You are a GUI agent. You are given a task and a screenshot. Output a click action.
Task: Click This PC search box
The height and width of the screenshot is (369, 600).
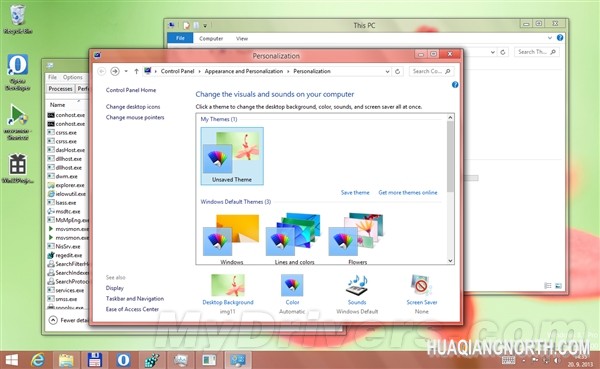click(536, 52)
